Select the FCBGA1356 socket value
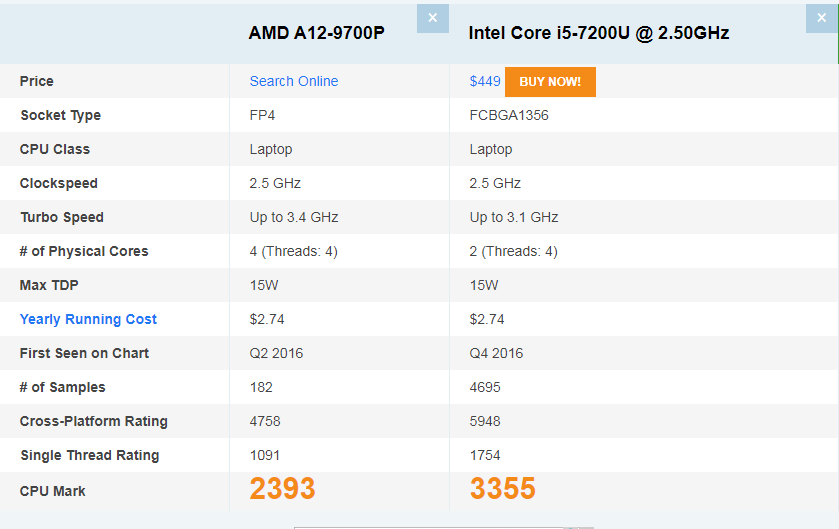Image resolution: width=839 pixels, height=529 pixels. (509, 115)
